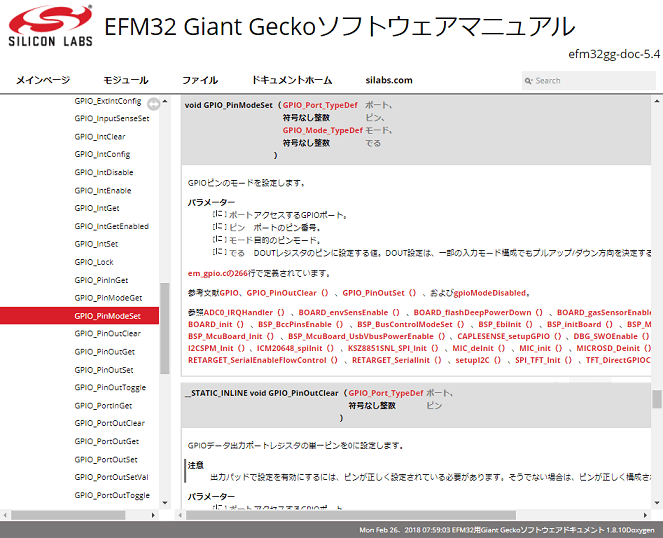Open em_gpio.c line 266 link

(218, 273)
